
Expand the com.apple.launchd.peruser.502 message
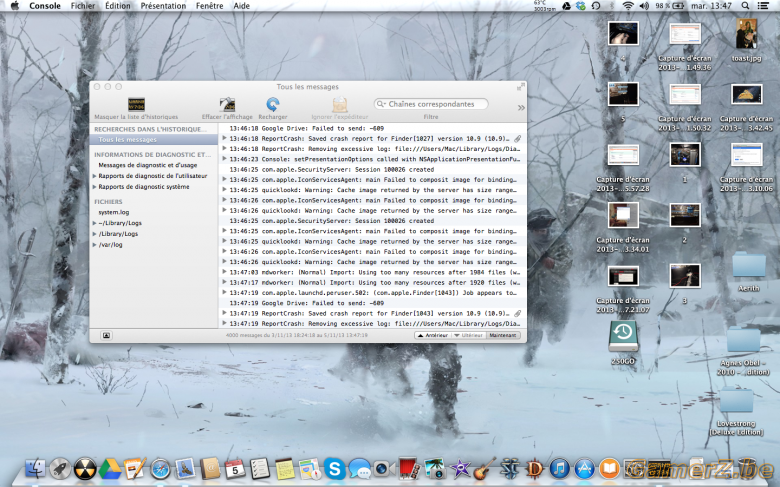(224, 292)
